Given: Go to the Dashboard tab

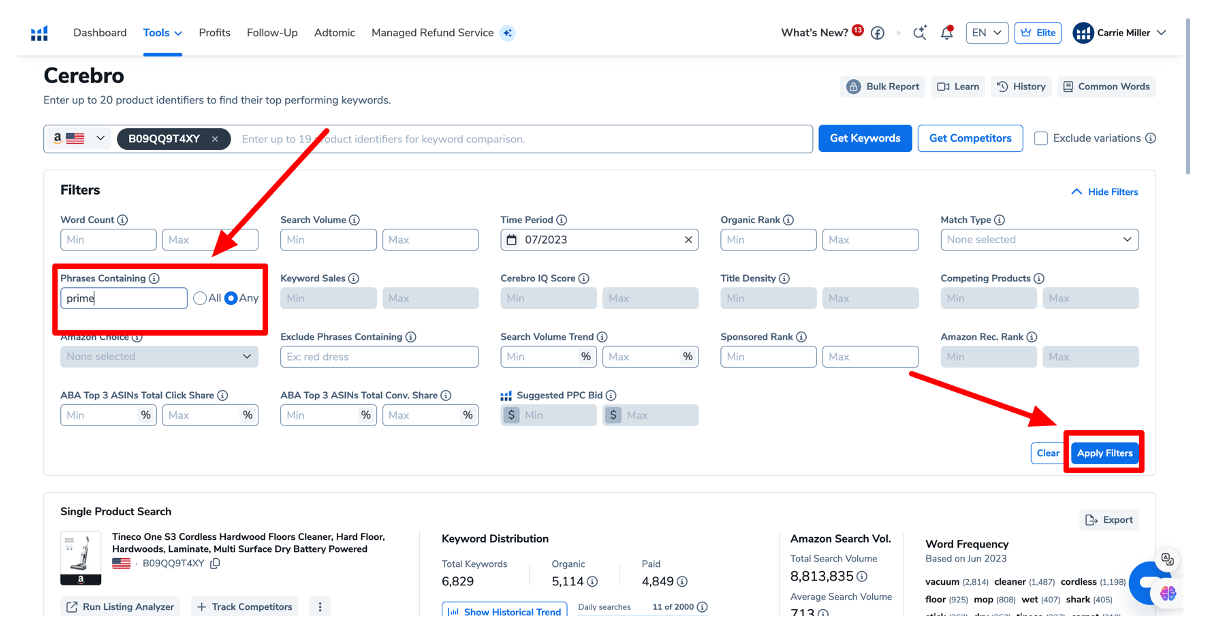Looking at the screenshot, I should [100, 33].
